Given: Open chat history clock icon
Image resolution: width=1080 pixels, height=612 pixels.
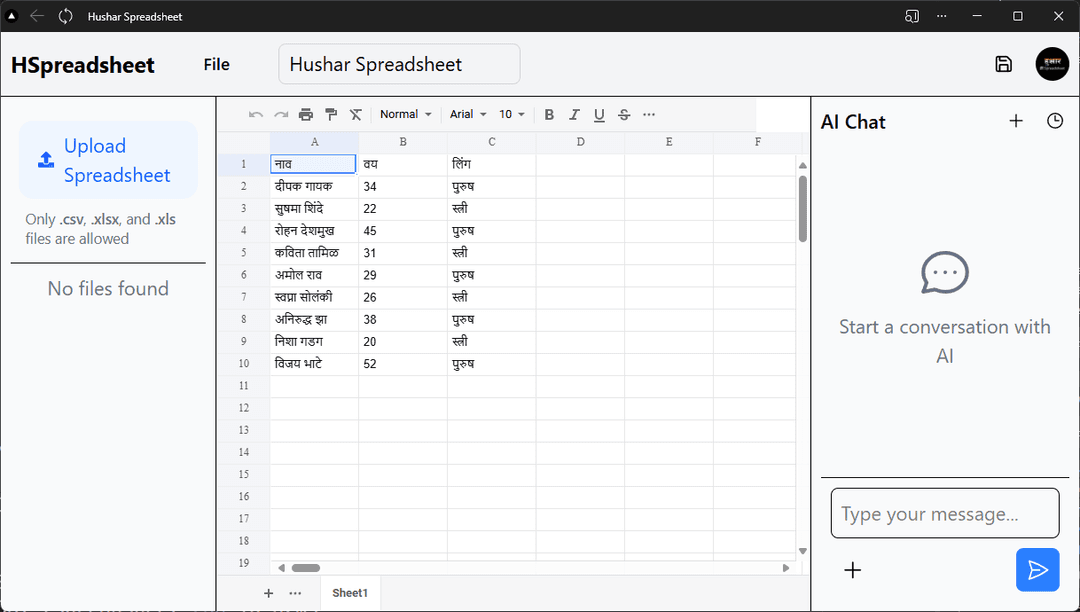Looking at the screenshot, I should point(1054,121).
